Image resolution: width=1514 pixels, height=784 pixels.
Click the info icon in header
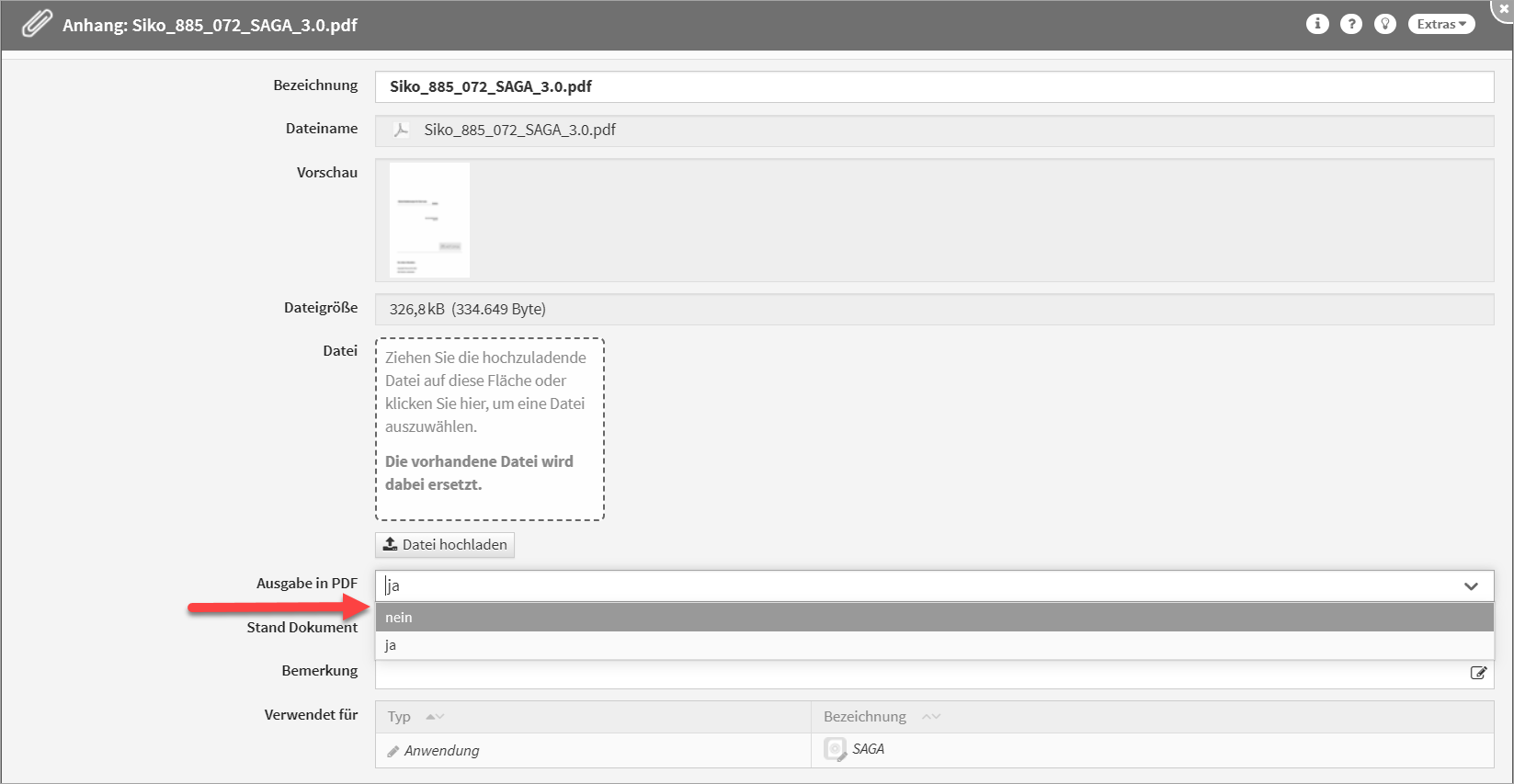[1317, 24]
